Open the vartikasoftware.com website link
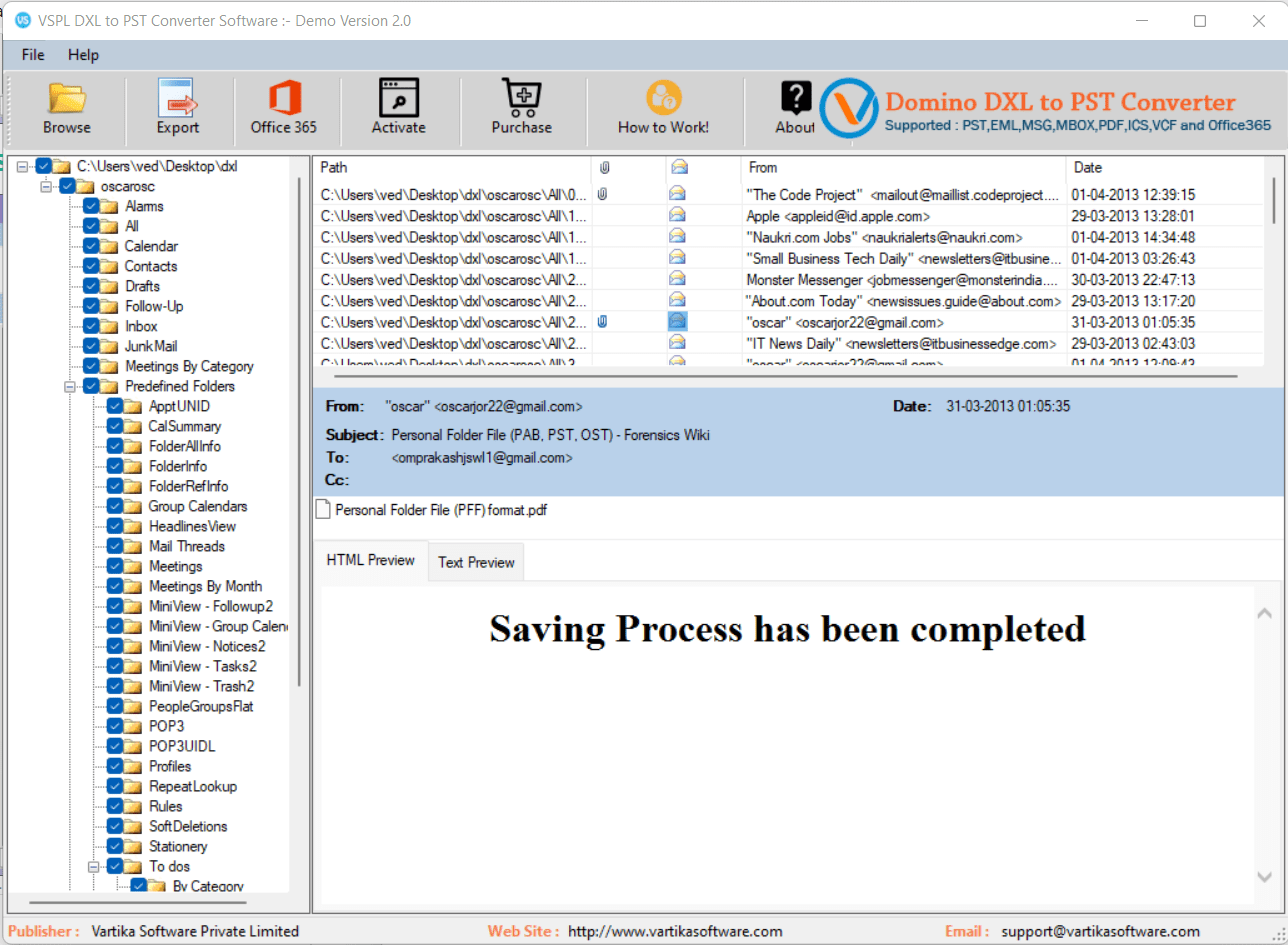This screenshot has width=1288, height=945. tap(675, 931)
